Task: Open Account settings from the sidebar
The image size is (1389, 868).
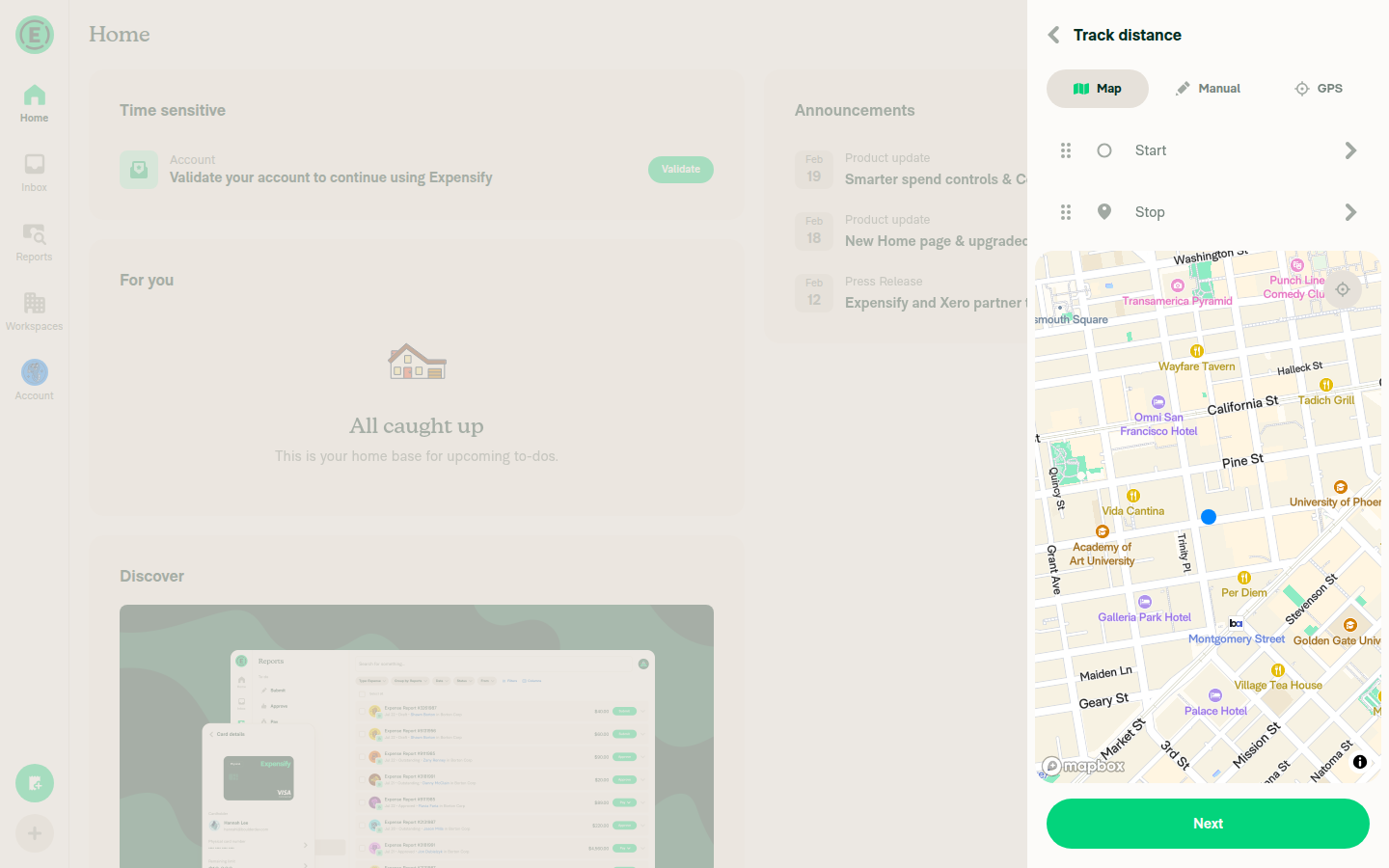Action: (x=34, y=378)
